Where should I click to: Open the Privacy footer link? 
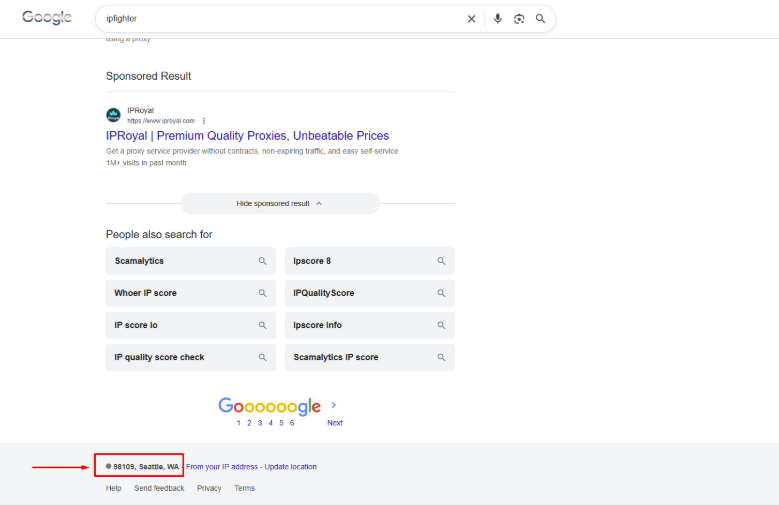(x=209, y=488)
